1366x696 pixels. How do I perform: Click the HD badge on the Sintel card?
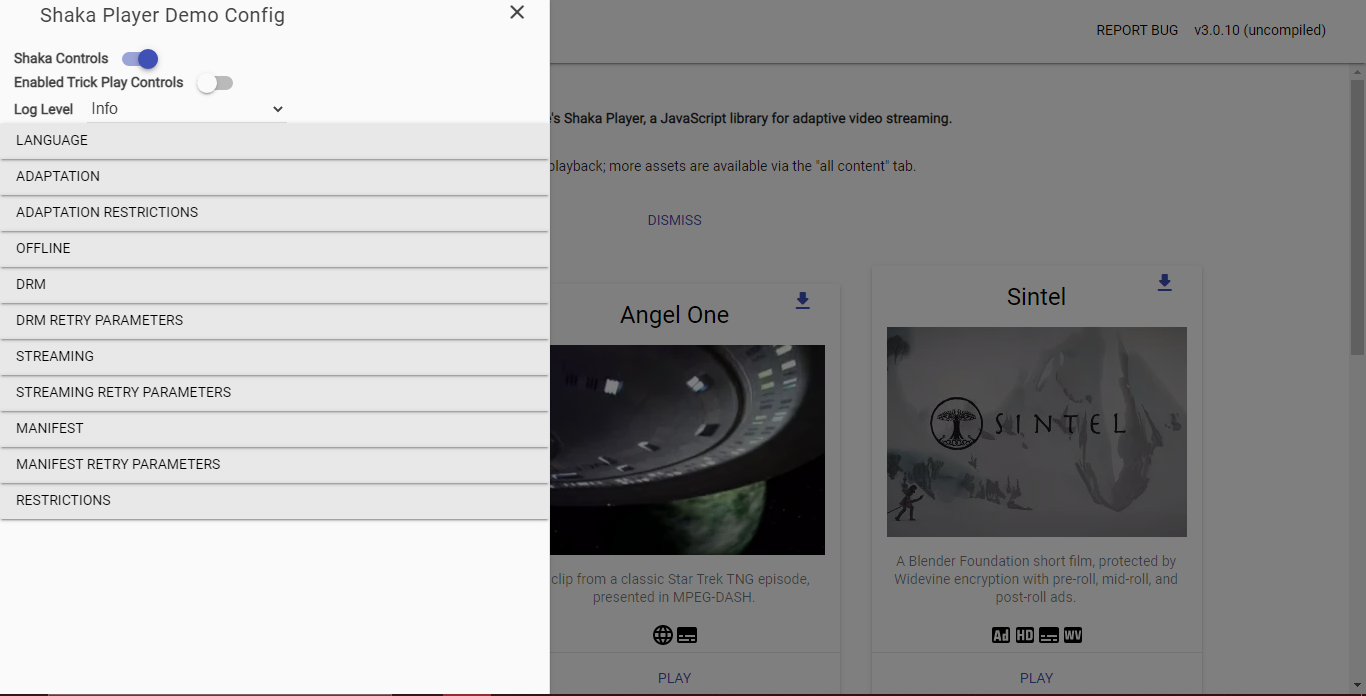1024,634
